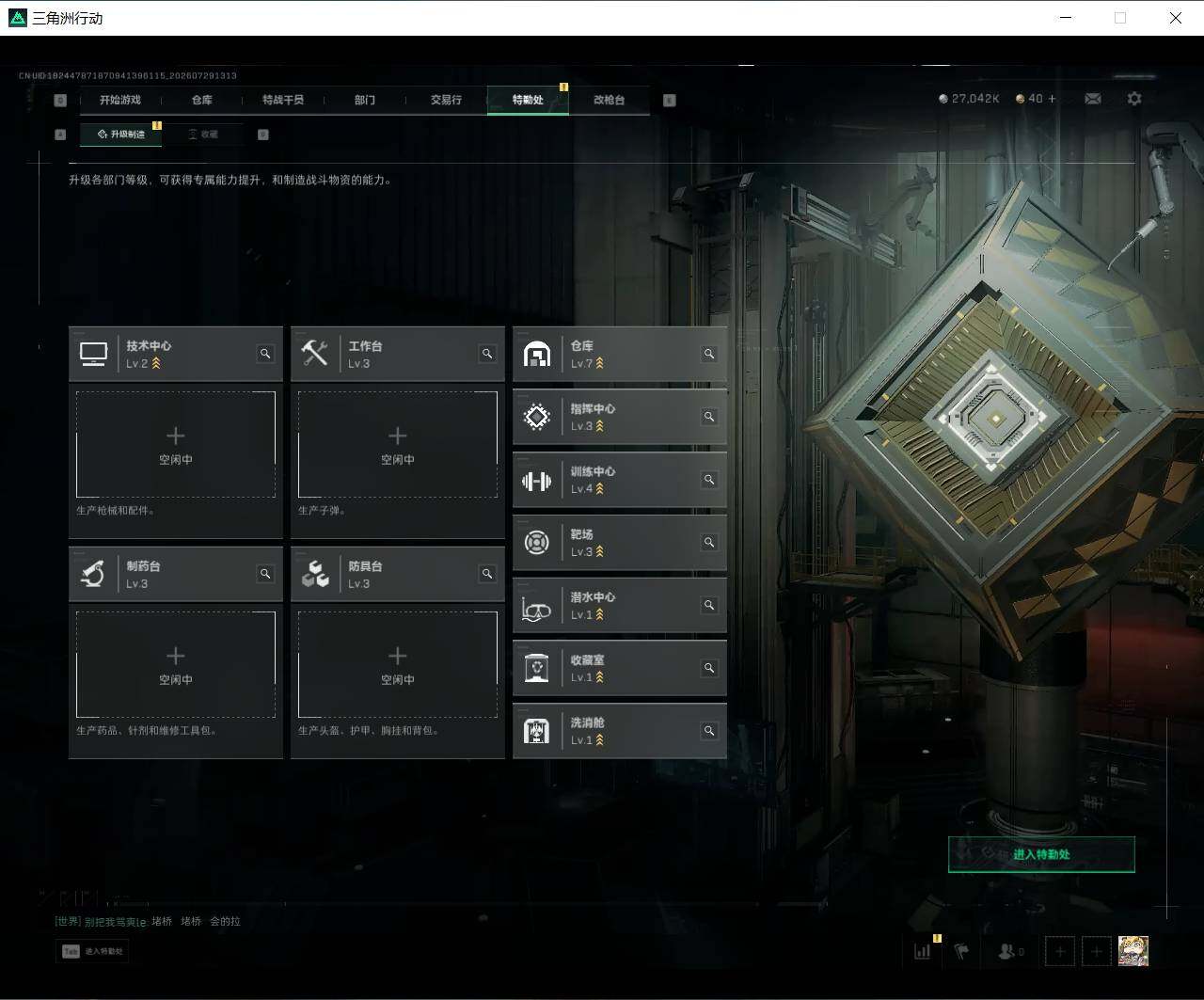Open the 部门 tab
Screen dimensions: 1204x1000
click(x=365, y=100)
